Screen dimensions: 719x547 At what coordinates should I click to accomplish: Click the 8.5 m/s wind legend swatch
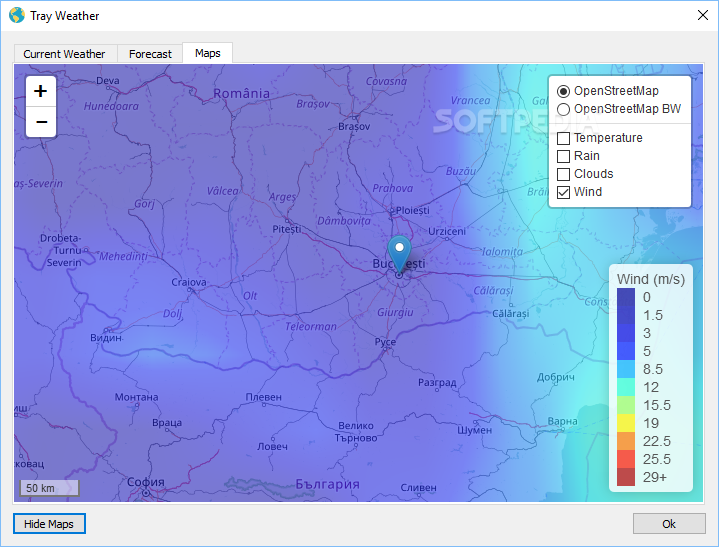pyautogui.click(x=626, y=369)
